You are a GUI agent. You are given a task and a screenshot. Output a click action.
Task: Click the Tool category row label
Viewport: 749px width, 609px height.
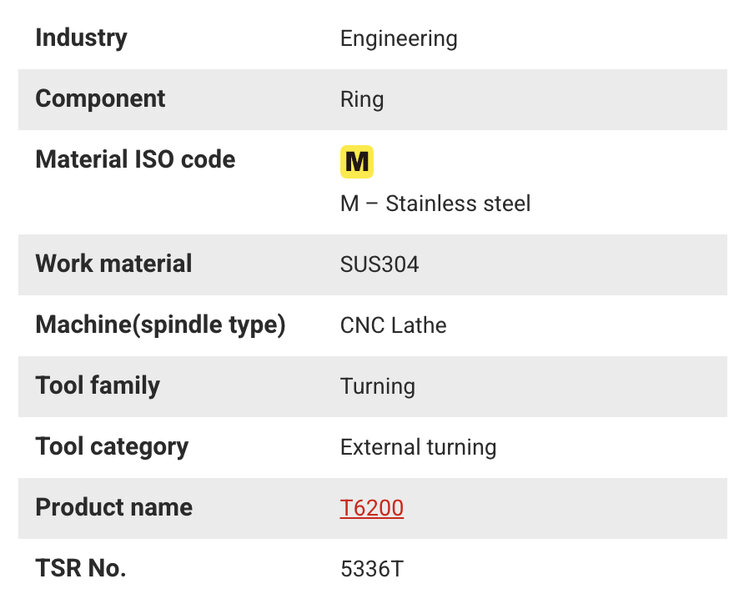click(x=111, y=447)
